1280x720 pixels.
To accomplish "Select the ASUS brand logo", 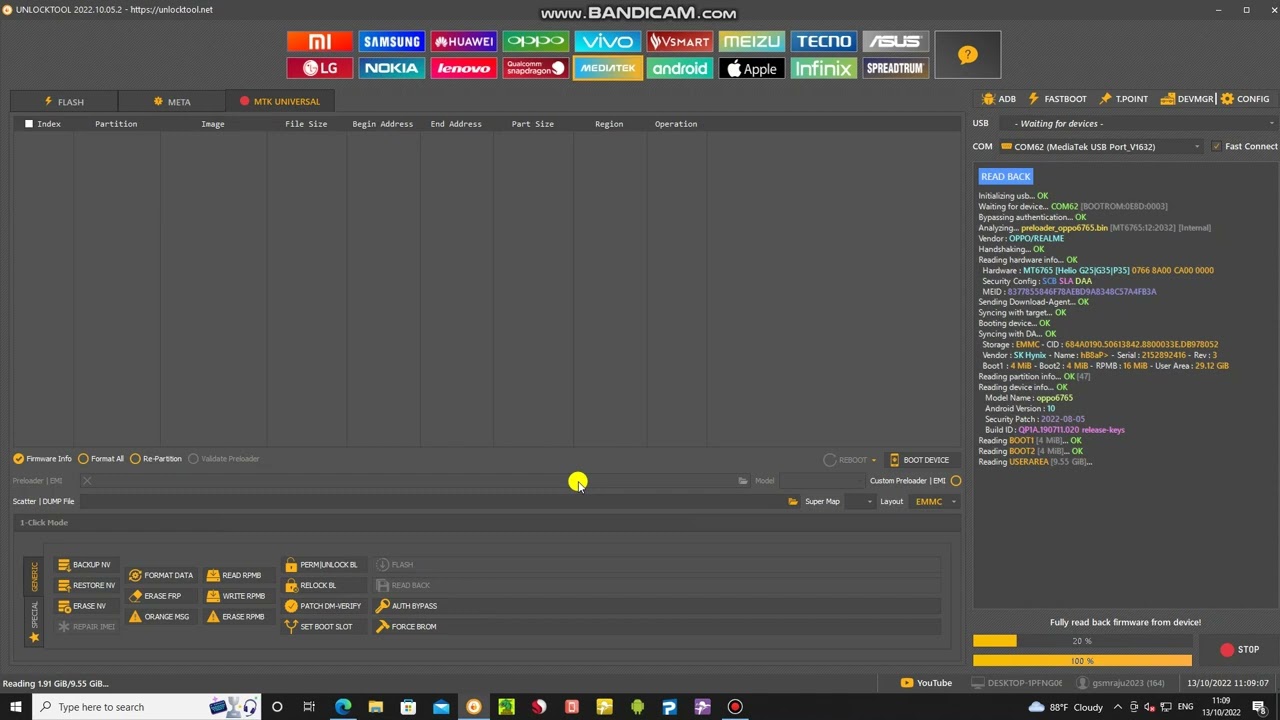I will tap(895, 41).
